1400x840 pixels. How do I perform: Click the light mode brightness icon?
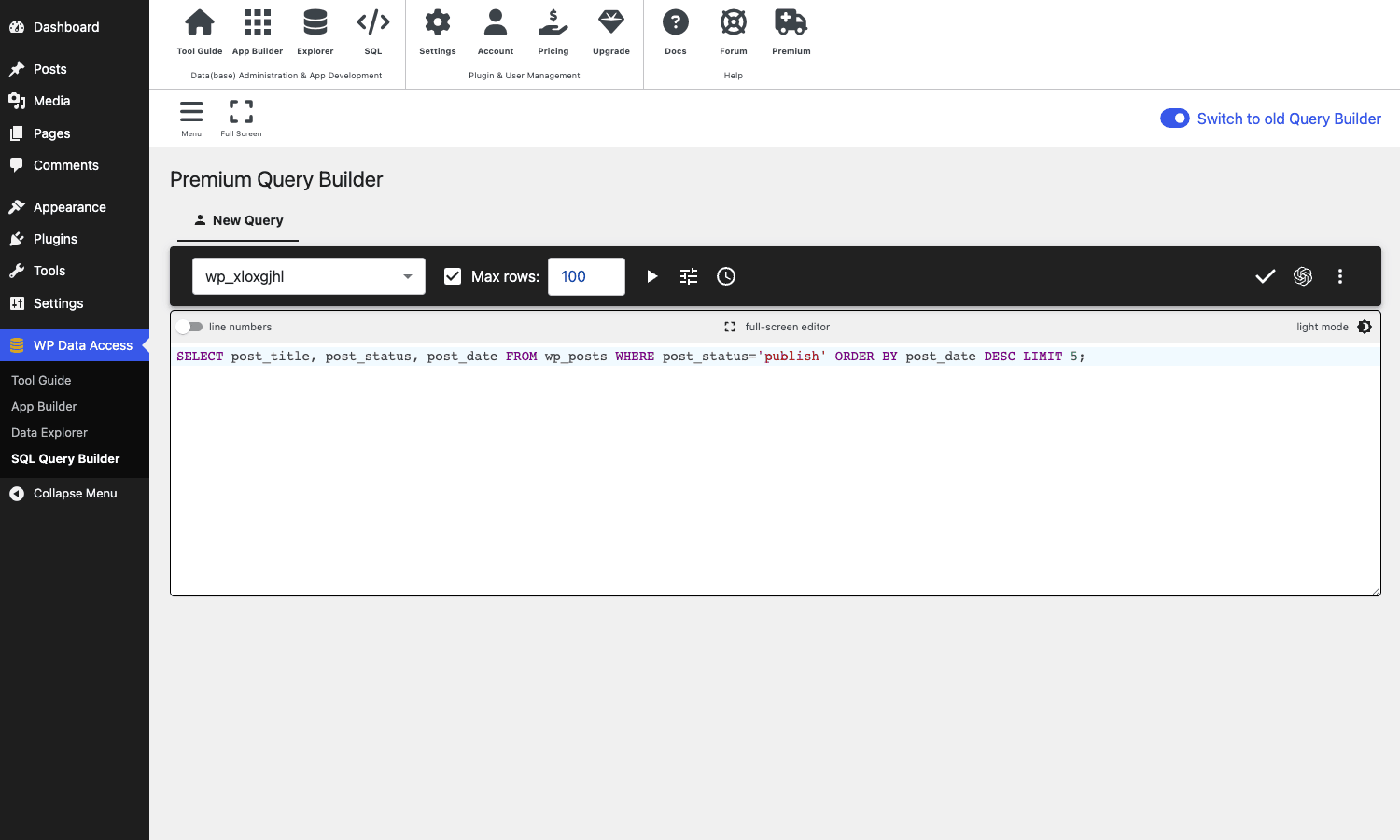point(1365,327)
